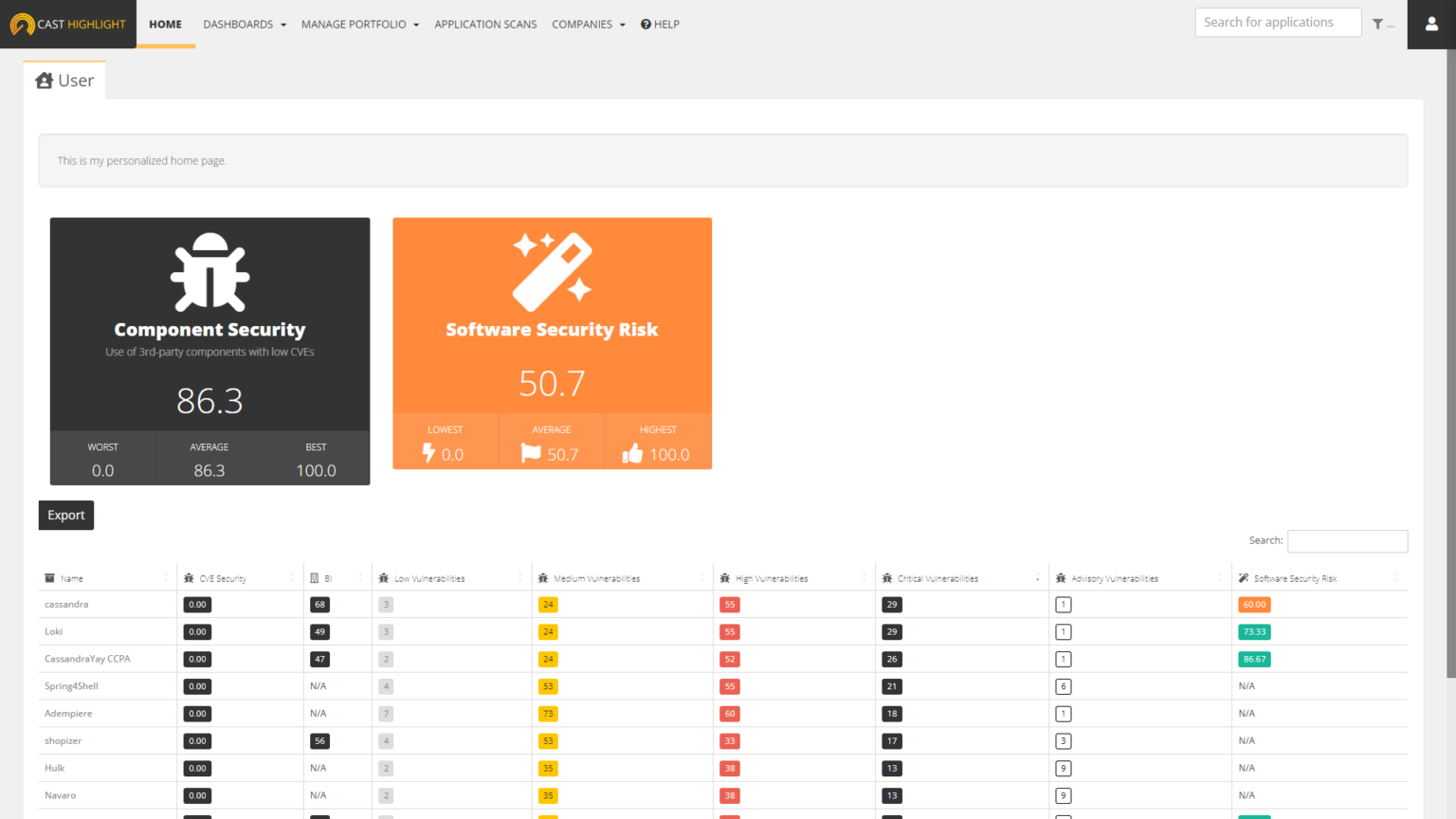
Task: Click the Search for applications field
Action: point(1277,22)
